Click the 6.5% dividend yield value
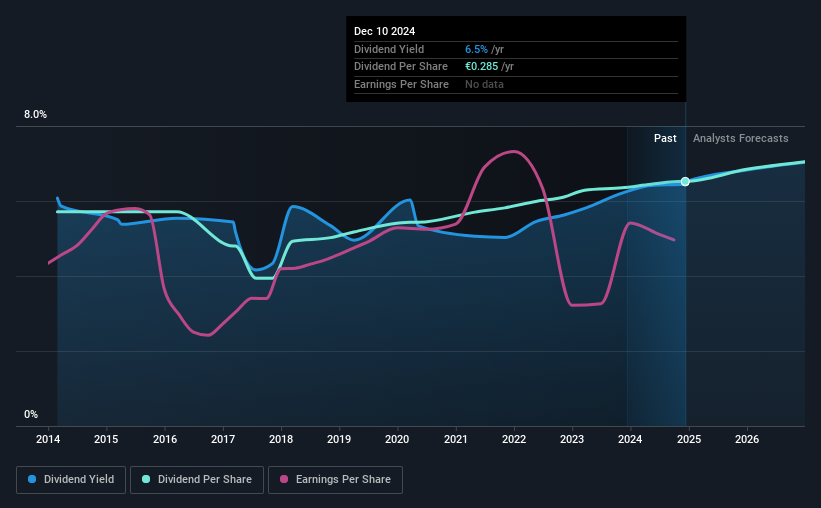Image resolution: width=821 pixels, height=508 pixels. pyautogui.click(x=476, y=49)
